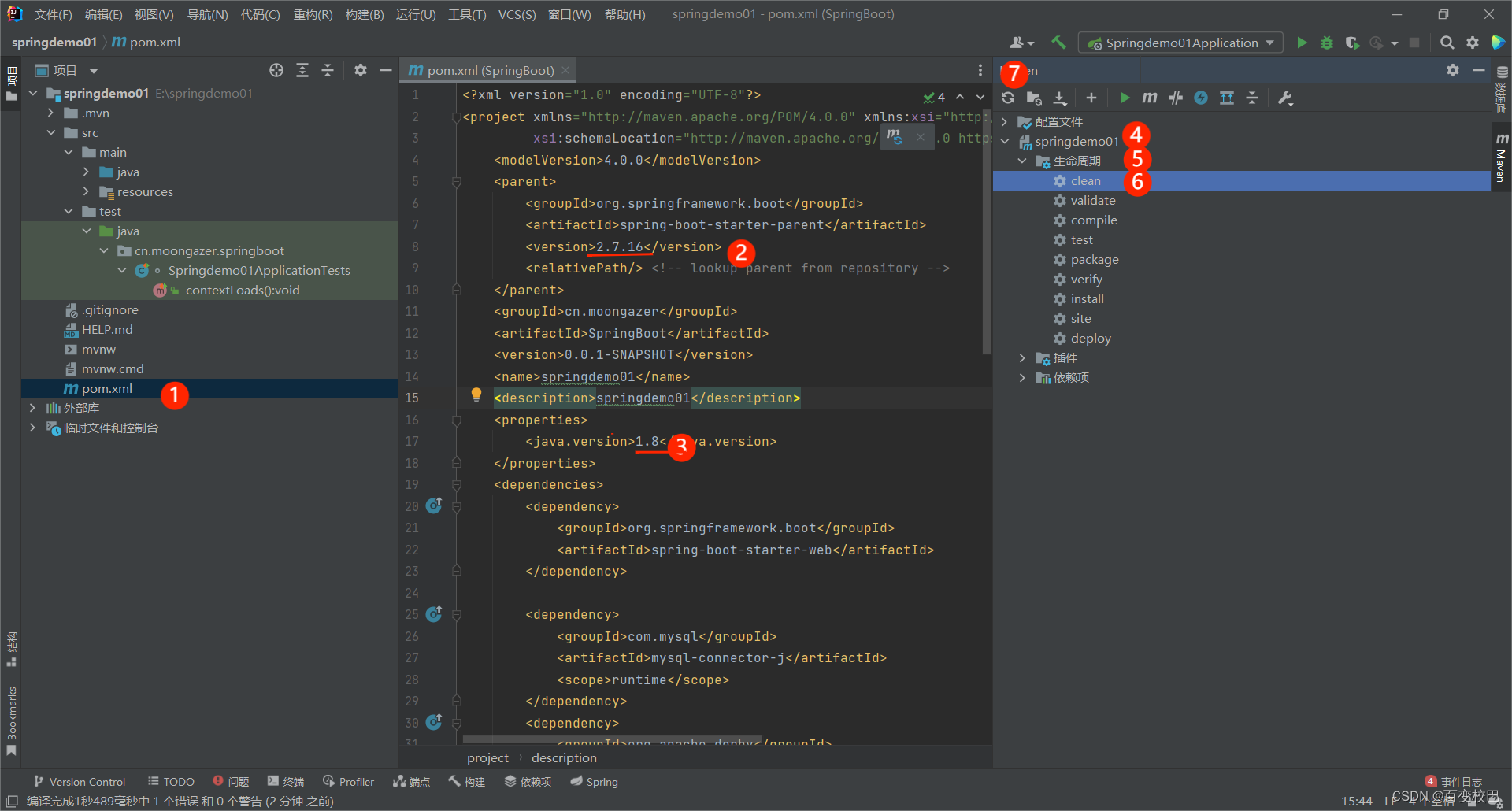Click the intention lightbulb on line 15
Image resolution: width=1512 pixels, height=811 pixels.
476,394
